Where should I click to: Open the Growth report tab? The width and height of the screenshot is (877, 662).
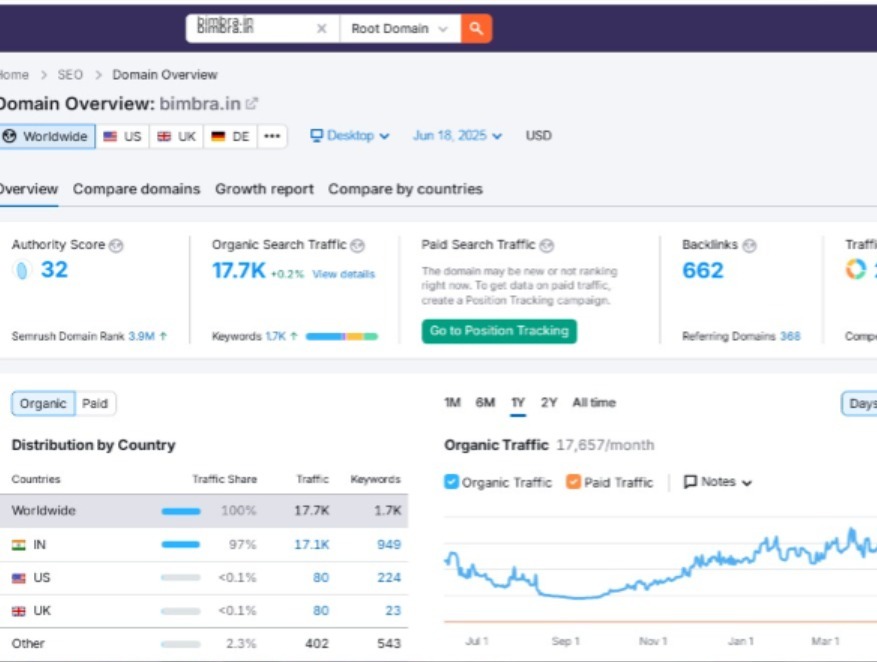pos(265,189)
